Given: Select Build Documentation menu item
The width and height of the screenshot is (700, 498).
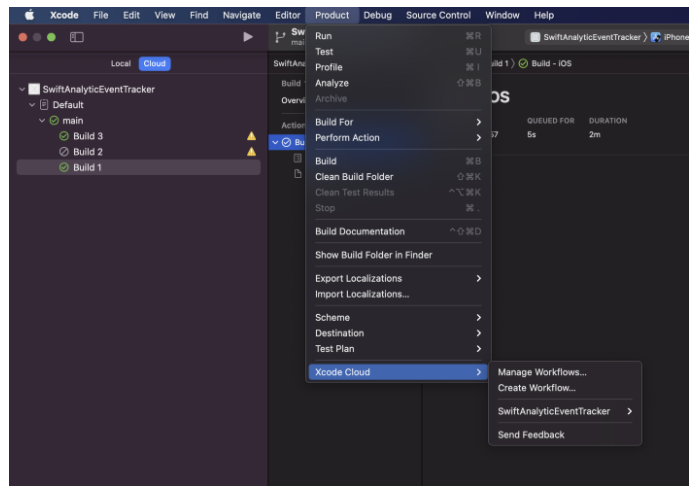Looking at the screenshot, I should tap(398, 231).
